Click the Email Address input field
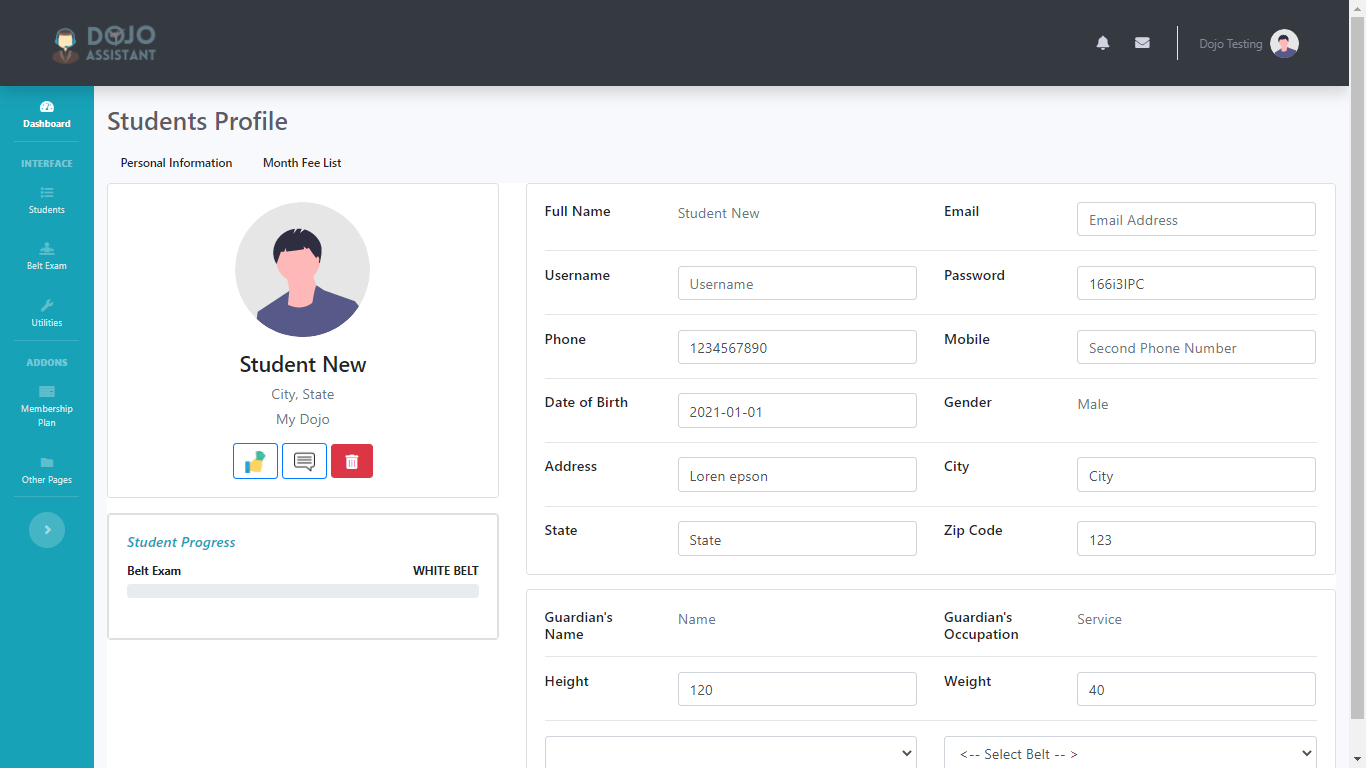The width and height of the screenshot is (1366, 768). 1195,220
